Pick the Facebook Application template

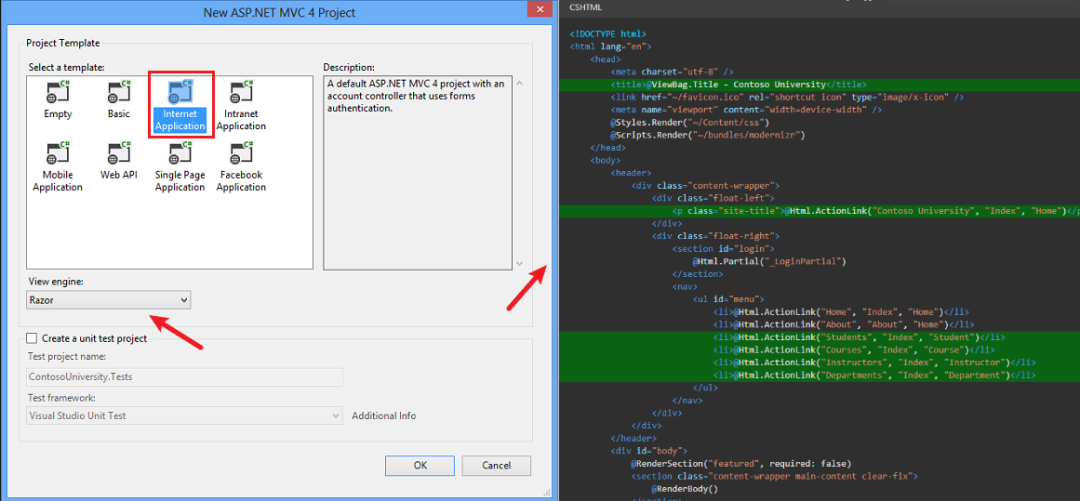coord(240,167)
